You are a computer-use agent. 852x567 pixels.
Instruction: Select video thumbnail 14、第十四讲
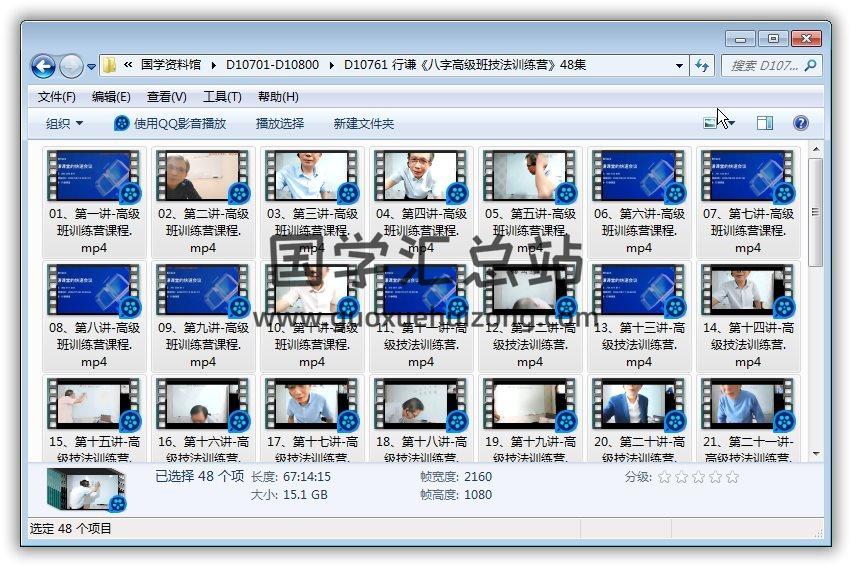coord(748,290)
